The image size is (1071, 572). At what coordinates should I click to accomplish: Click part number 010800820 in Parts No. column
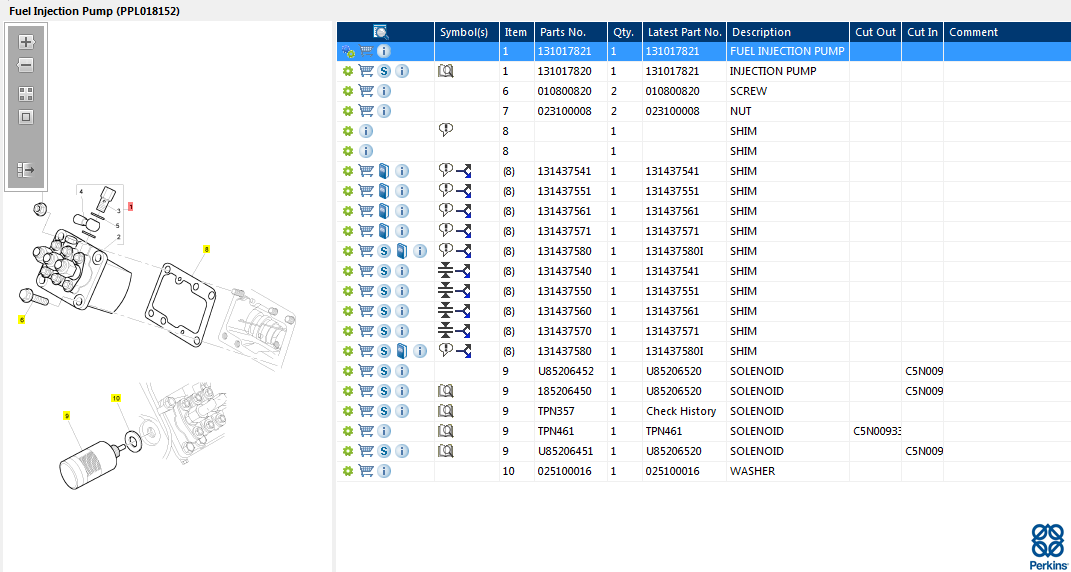(564, 91)
